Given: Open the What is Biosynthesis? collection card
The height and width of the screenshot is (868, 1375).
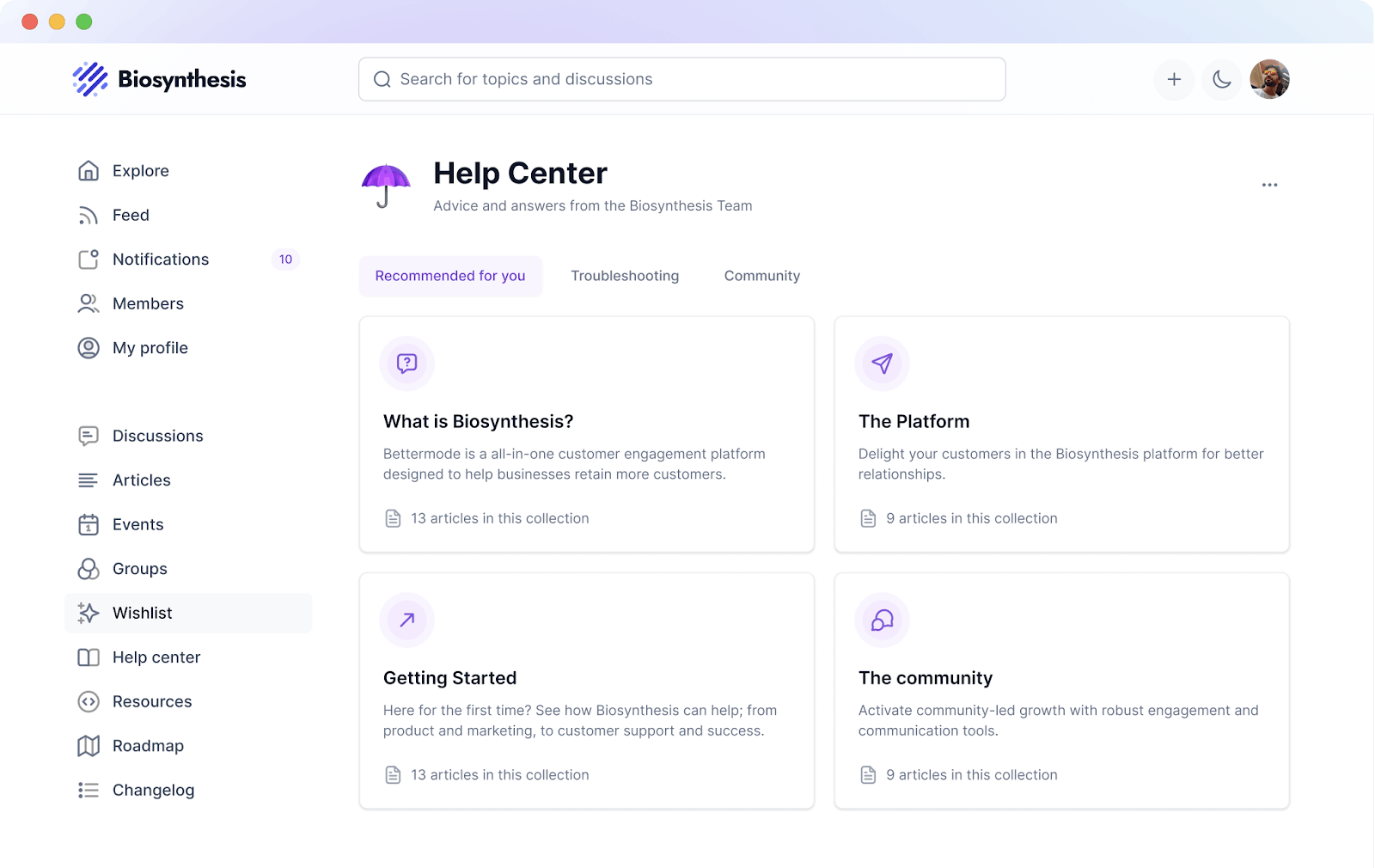Looking at the screenshot, I should (x=587, y=434).
